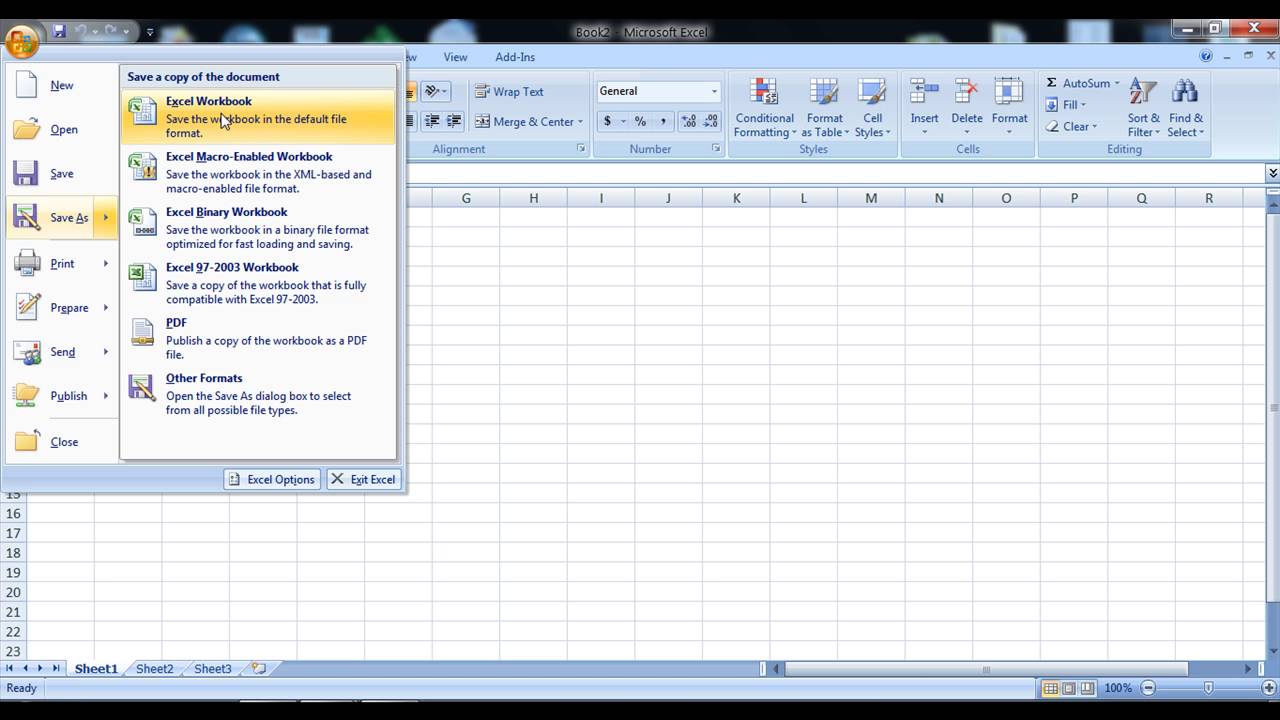Select Save in the Office menu

pyautogui.click(x=62, y=173)
